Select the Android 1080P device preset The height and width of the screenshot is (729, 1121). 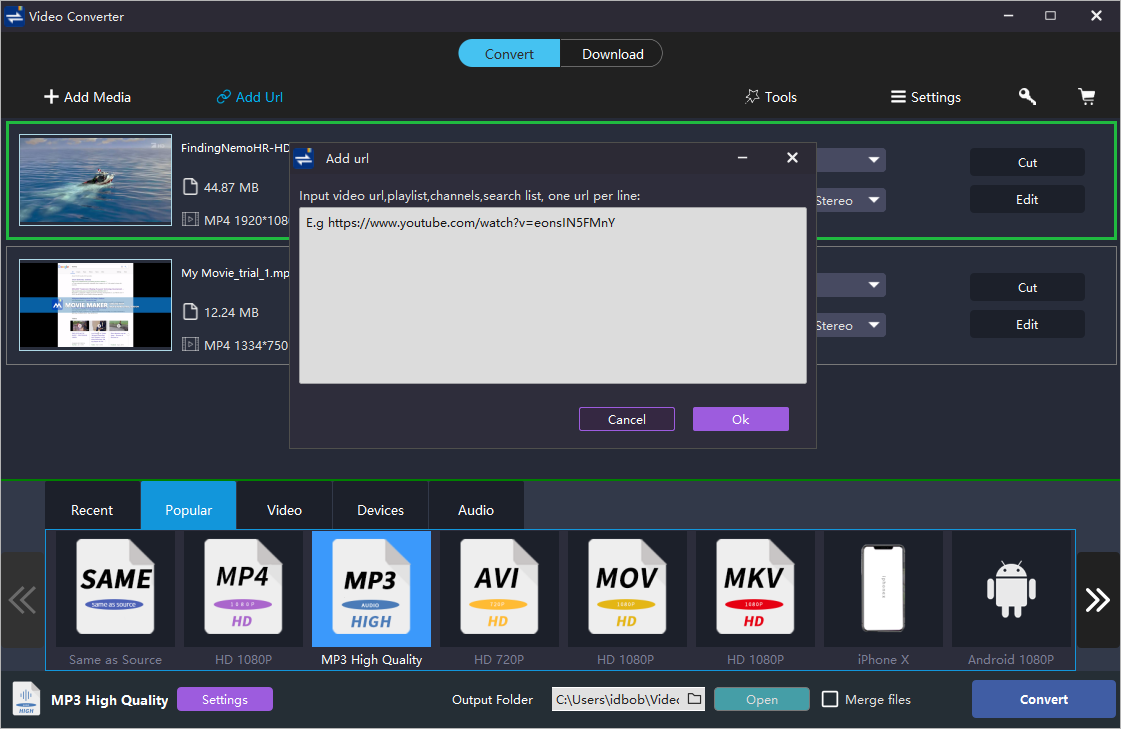point(1011,590)
